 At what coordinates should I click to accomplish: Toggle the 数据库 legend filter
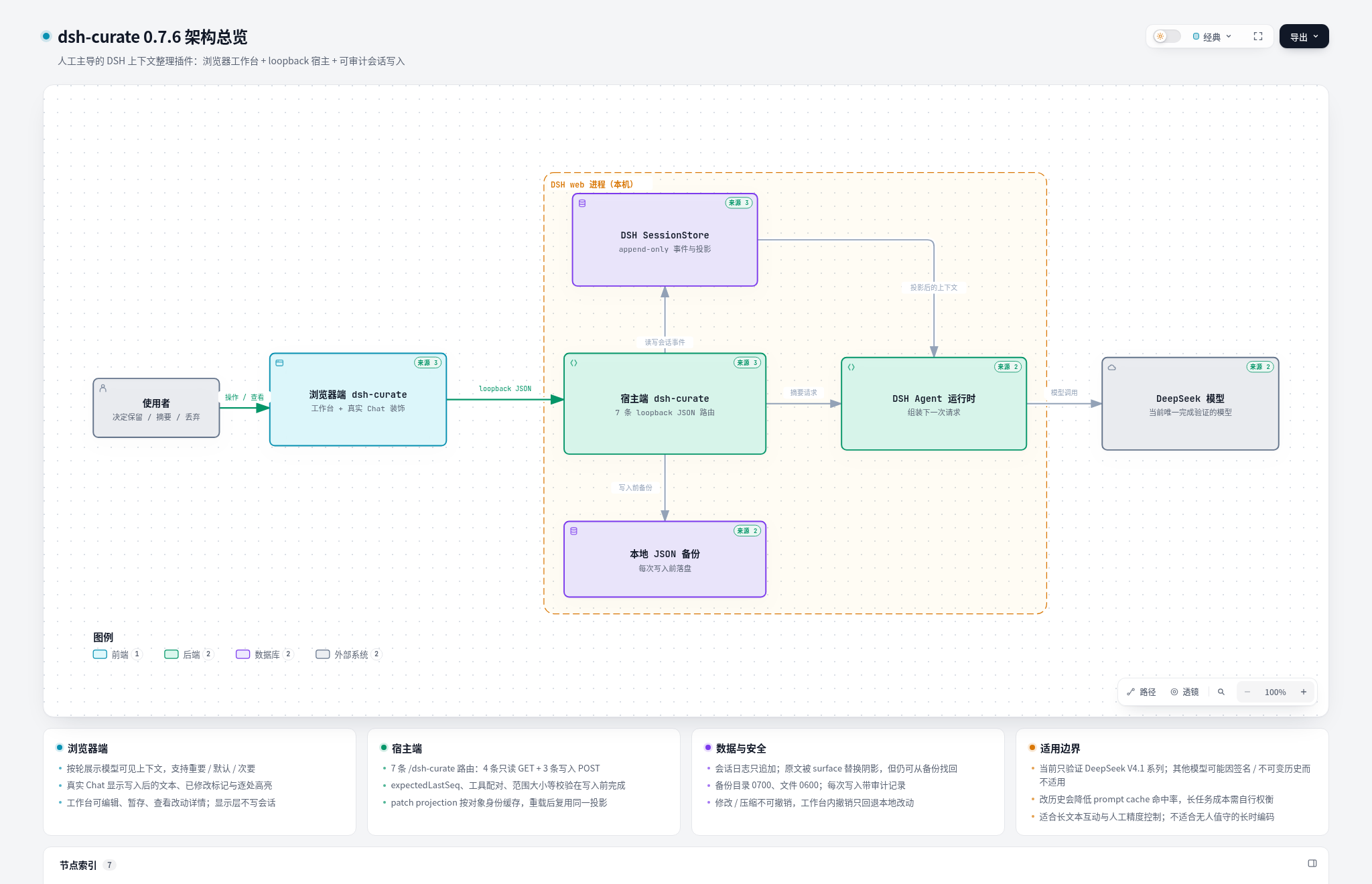(265, 654)
